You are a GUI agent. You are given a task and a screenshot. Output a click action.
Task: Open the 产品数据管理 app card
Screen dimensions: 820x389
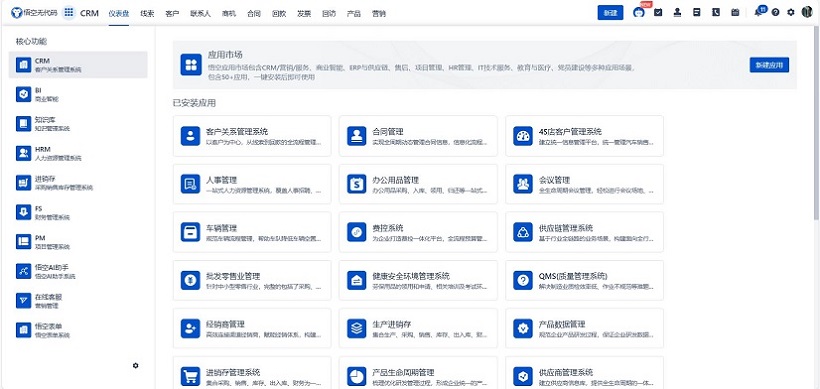click(585, 328)
